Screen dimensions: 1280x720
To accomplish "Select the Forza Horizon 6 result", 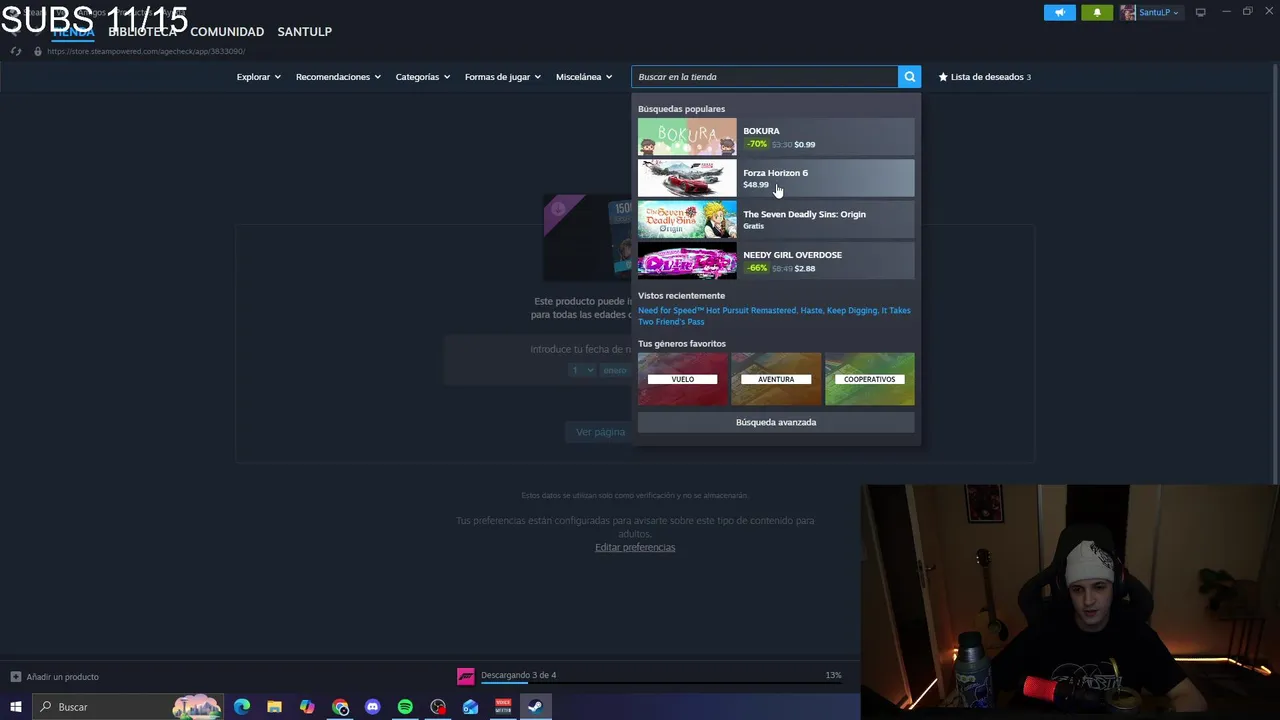I will [x=776, y=178].
